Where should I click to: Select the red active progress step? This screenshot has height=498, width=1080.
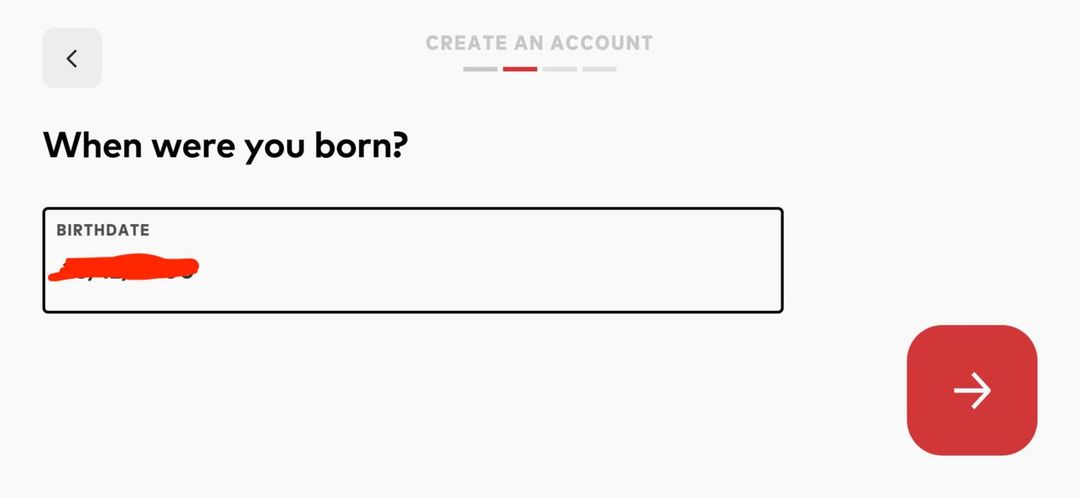click(520, 69)
